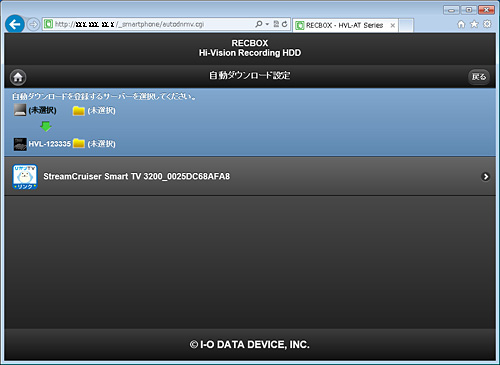Open StreamCruiser entry with chevron arrow
Viewport: 500px width, 365px height.
click(x=486, y=177)
